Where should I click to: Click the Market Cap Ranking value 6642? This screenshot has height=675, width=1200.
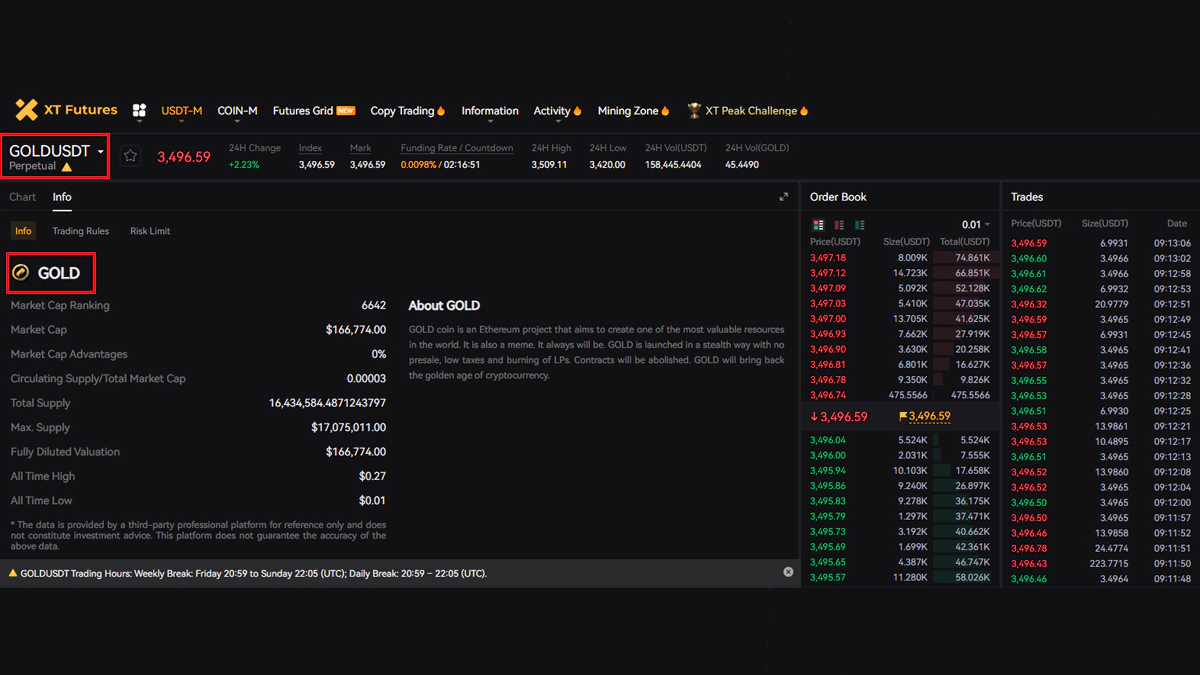click(x=373, y=305)
